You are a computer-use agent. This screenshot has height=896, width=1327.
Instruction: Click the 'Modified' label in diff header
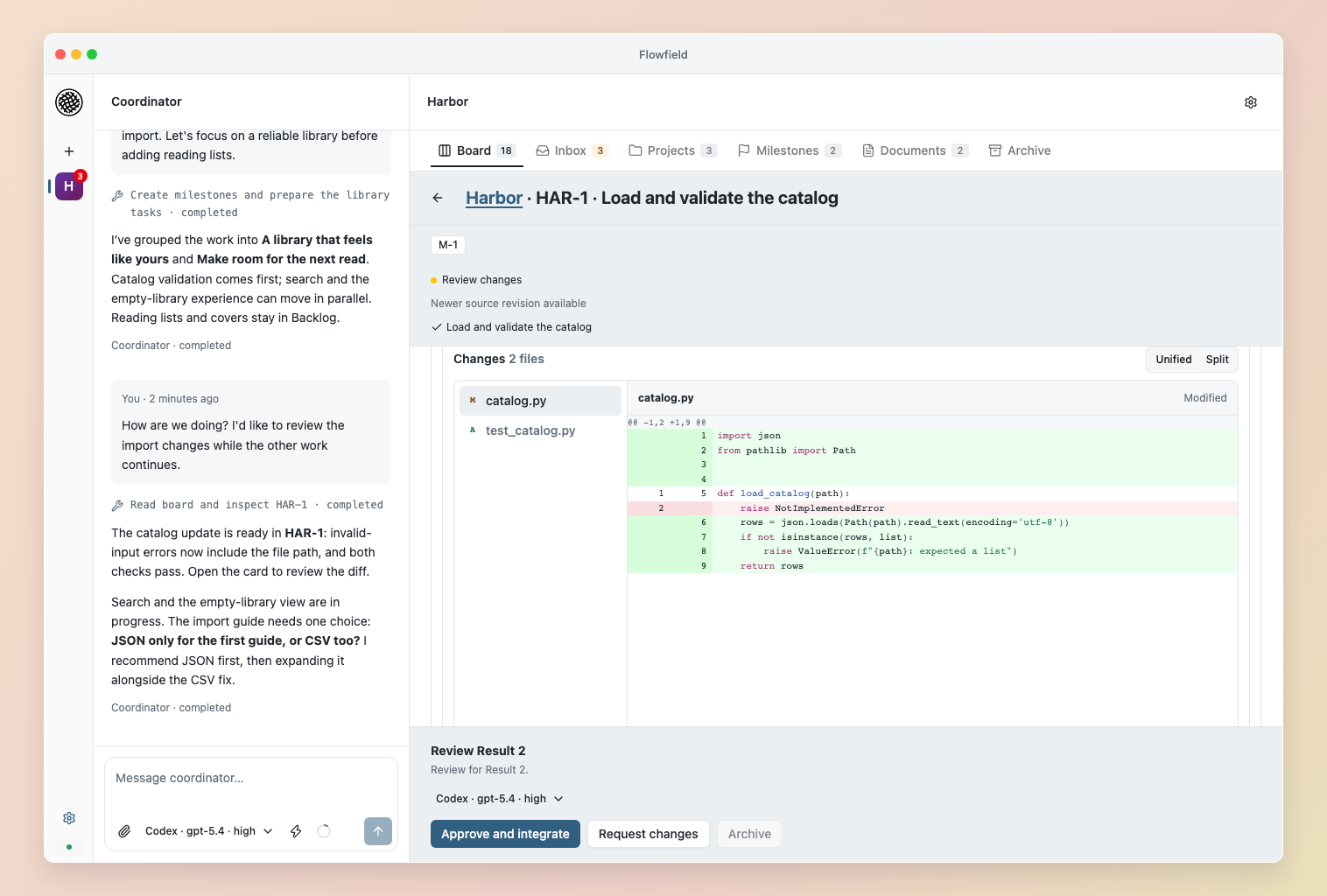(x=1205, y=398)
